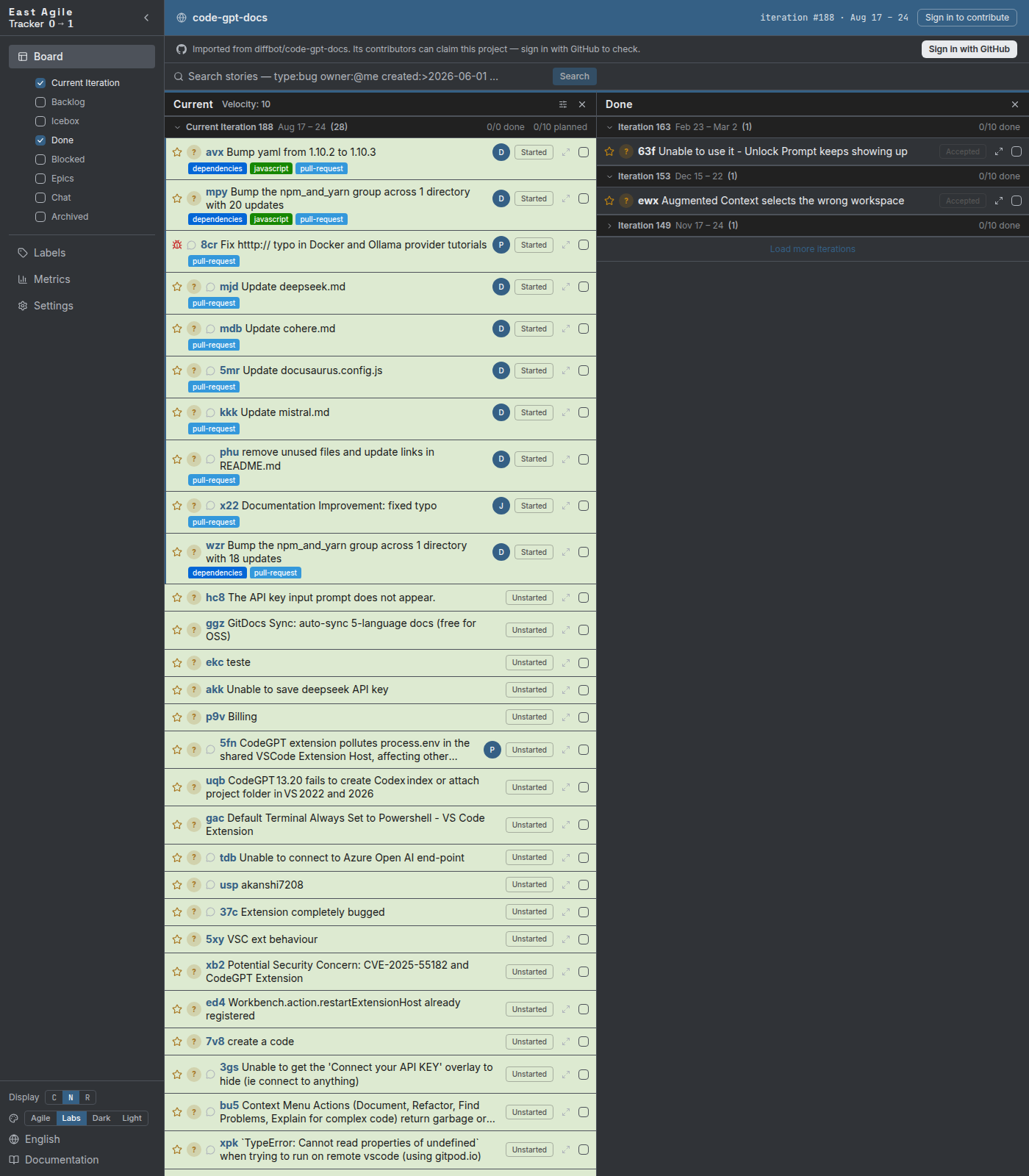Click owner avatar J on the x22 story

coord(501,506)
